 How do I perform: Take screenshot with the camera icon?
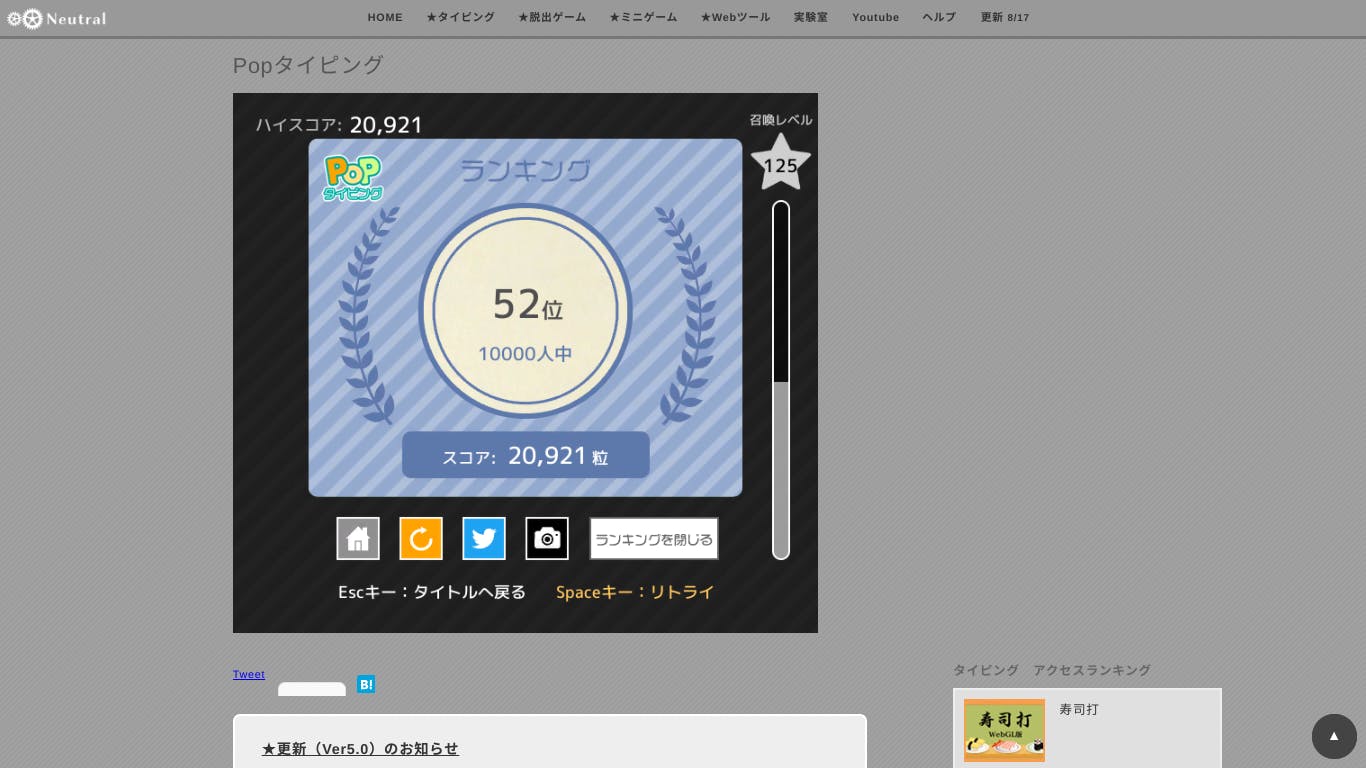coord(547,539)
